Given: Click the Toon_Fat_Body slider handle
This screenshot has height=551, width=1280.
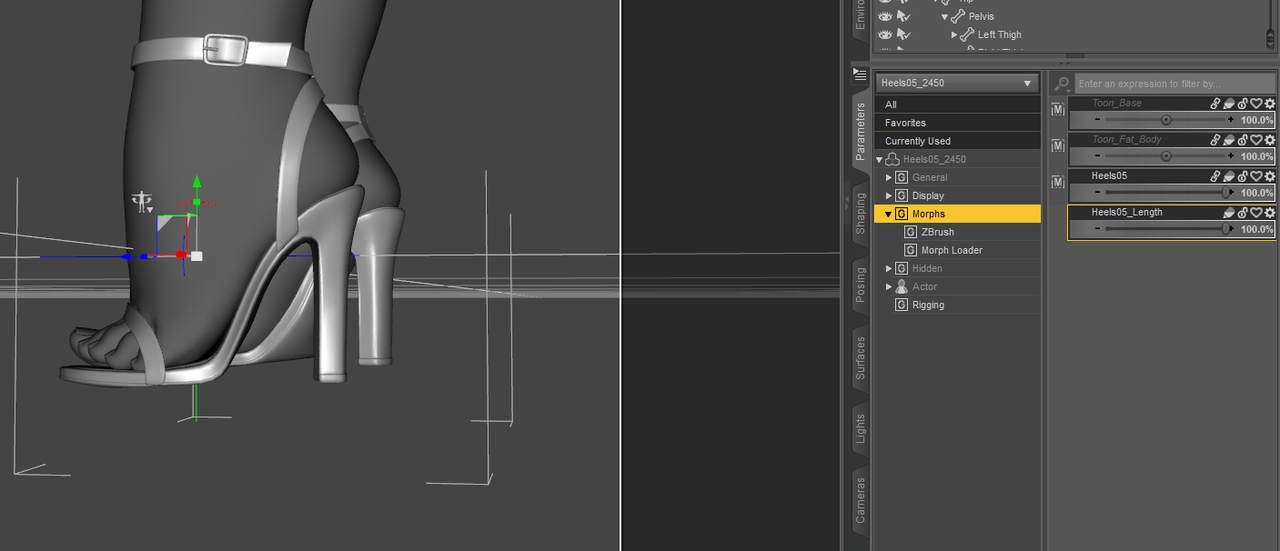Looking at the screenshot, I should coord(1166,157).
